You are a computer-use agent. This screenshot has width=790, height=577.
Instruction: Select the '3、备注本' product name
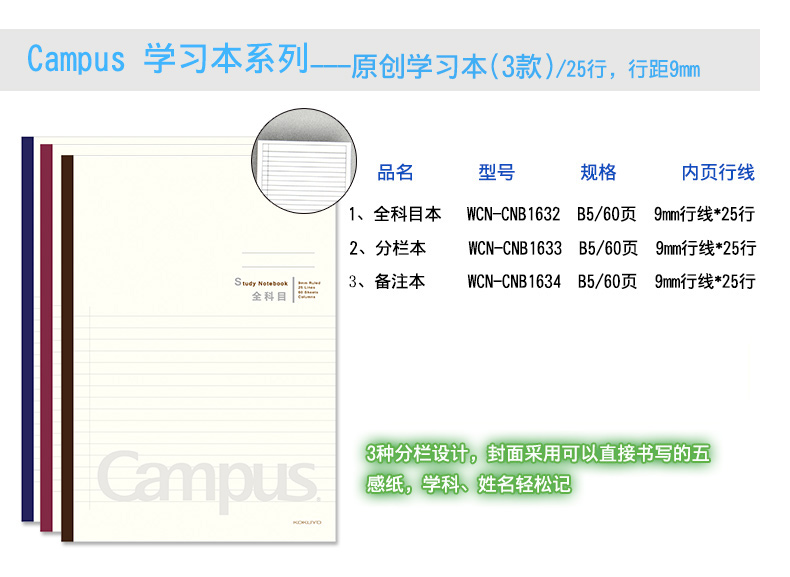387,281
